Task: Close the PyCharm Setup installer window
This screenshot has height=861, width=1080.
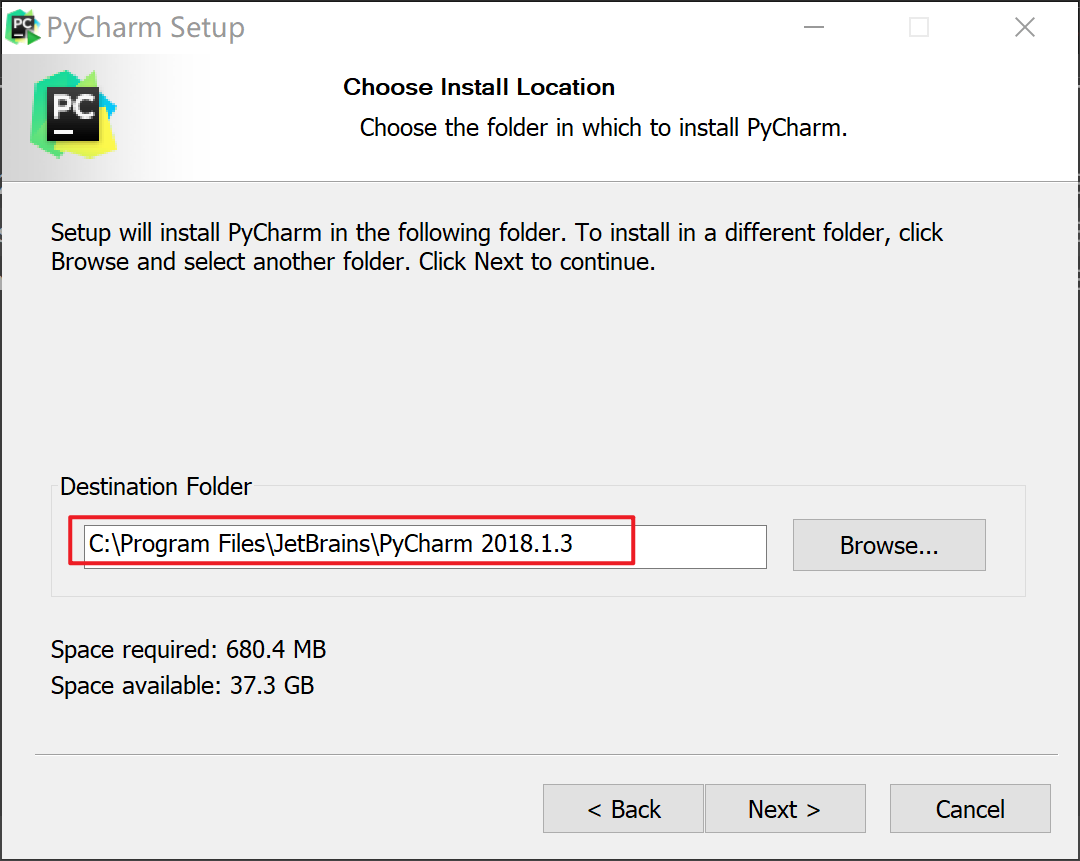Action: [1025, 28]
